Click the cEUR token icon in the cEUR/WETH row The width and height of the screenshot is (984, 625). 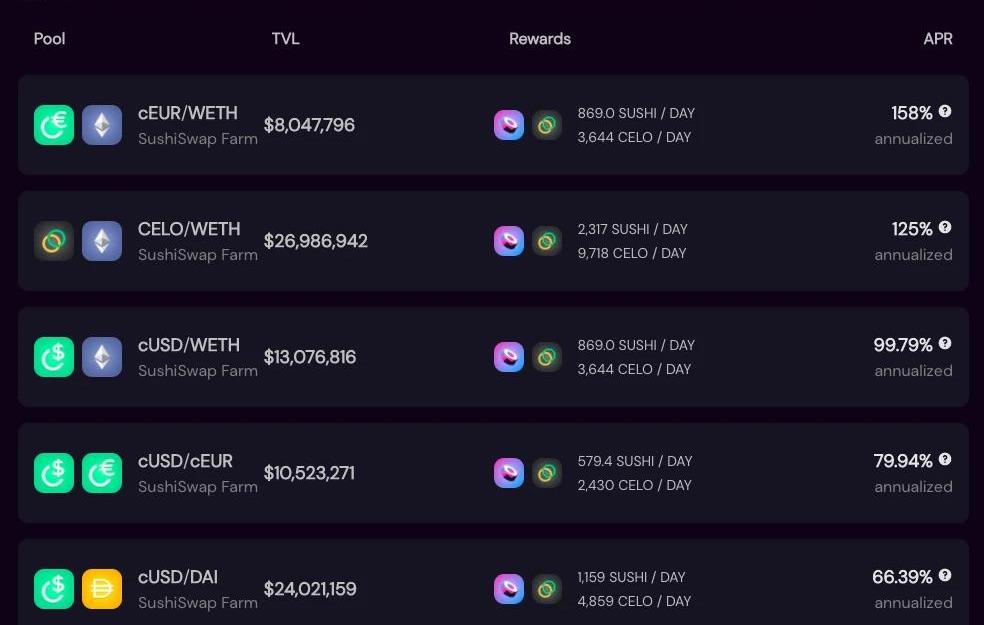click(54, 125)
